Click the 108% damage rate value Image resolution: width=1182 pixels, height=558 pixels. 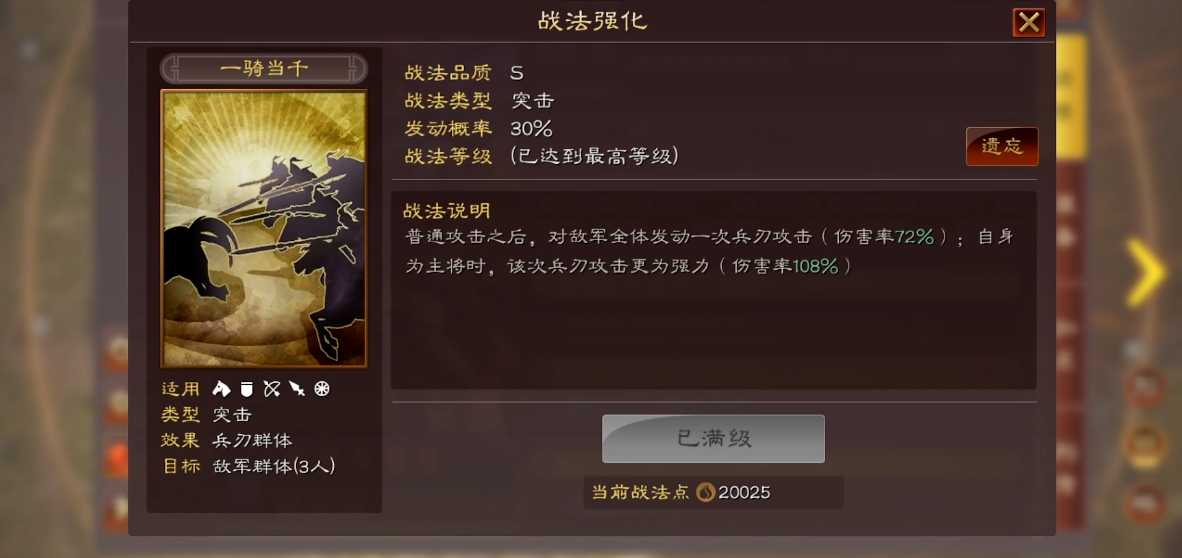pos(816,266)
